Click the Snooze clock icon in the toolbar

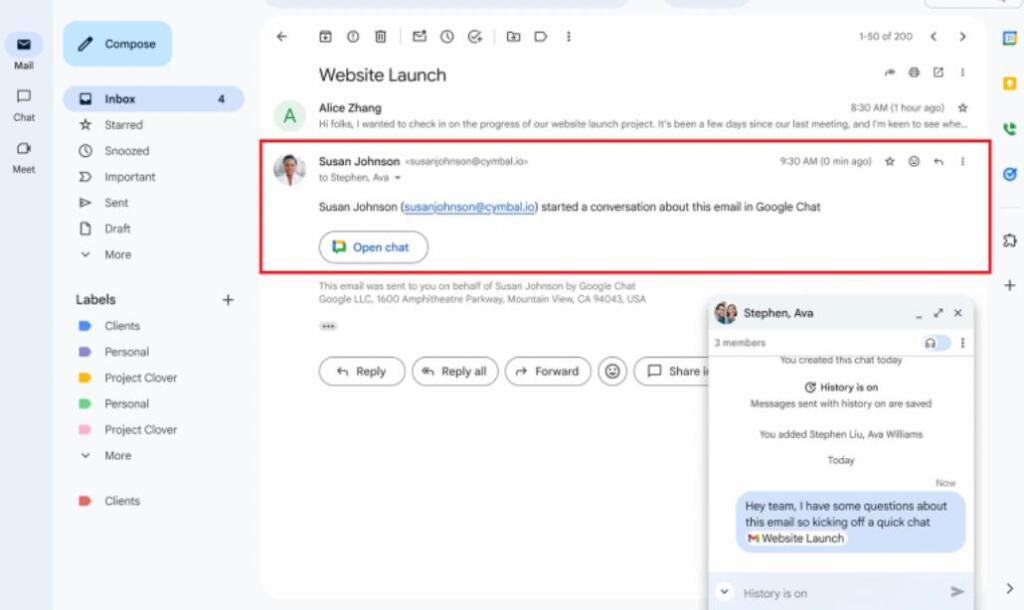click(447, 37)
